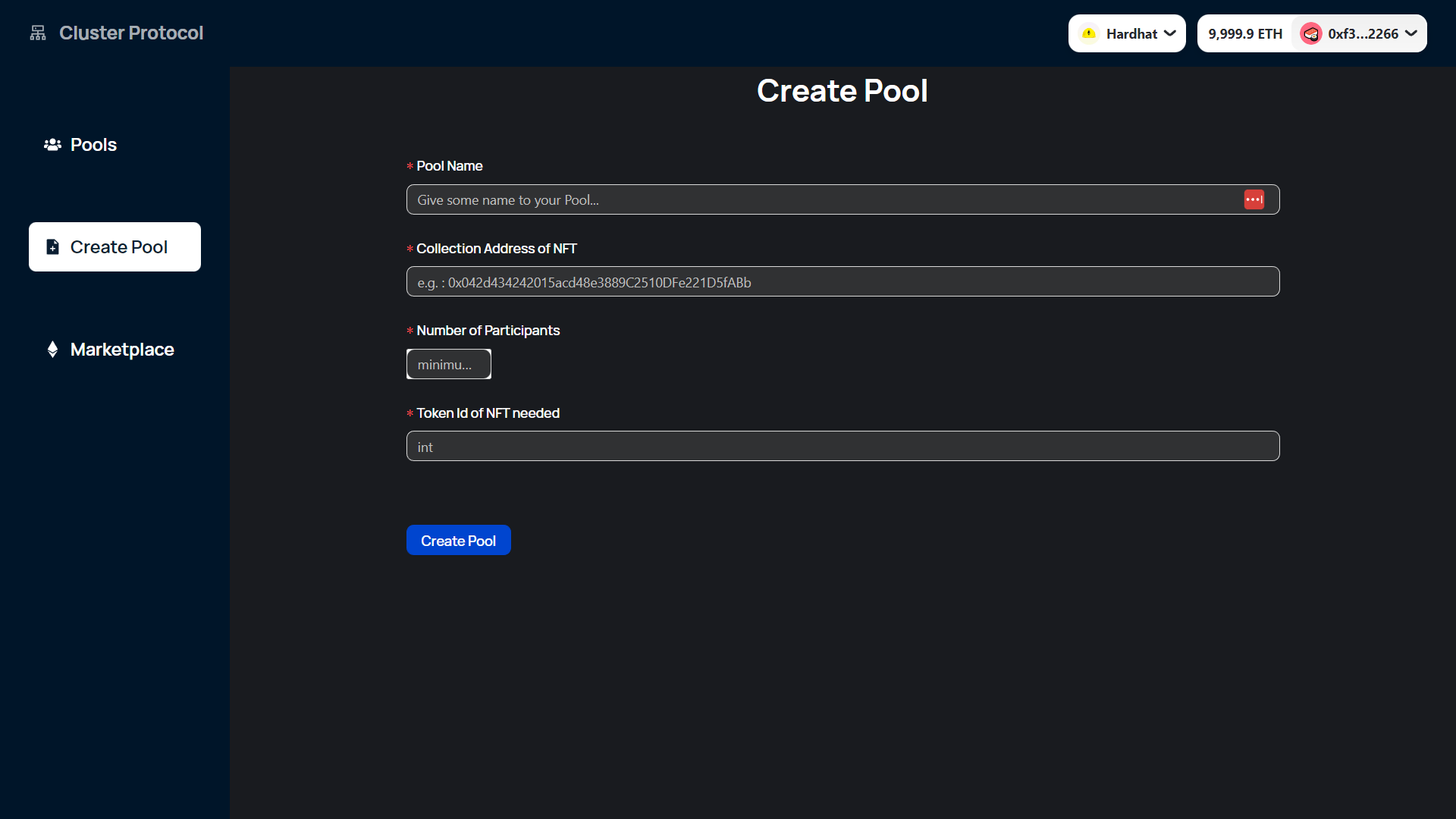
Task: Go to the Pools page
Action: coord(93,145)
